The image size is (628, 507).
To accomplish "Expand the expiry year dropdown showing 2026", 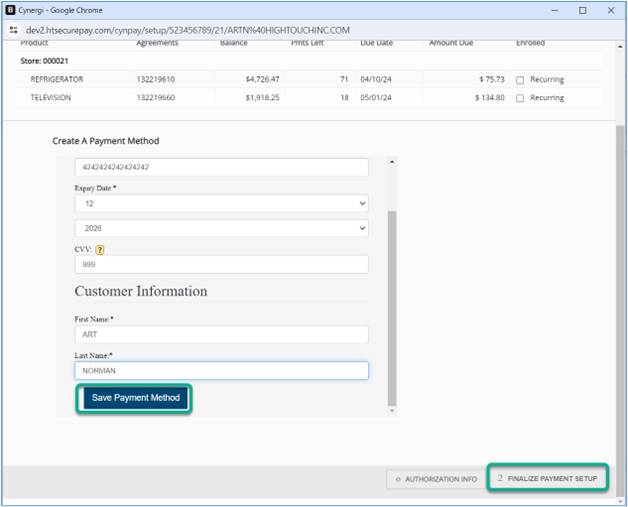I will (x=221, y=228).
